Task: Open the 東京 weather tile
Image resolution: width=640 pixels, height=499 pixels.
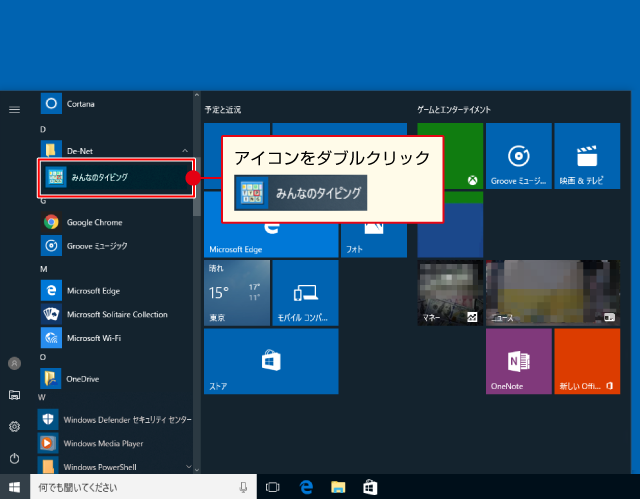Action: tap(237, 293)
